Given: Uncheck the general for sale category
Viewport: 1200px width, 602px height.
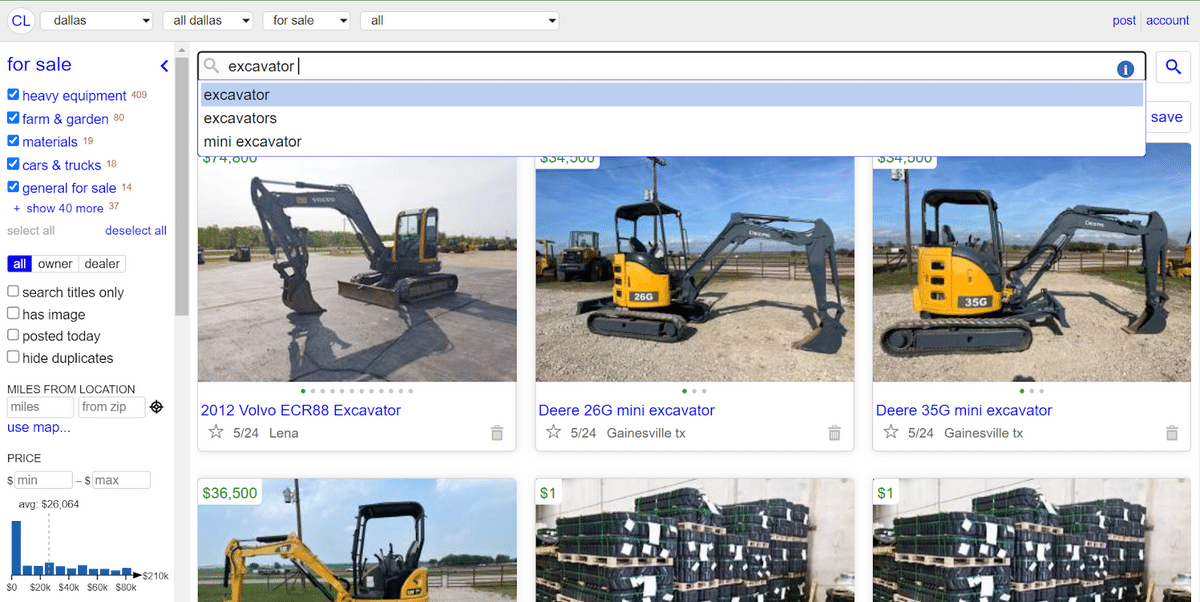Looking at the screenshot, I should 13,187.
